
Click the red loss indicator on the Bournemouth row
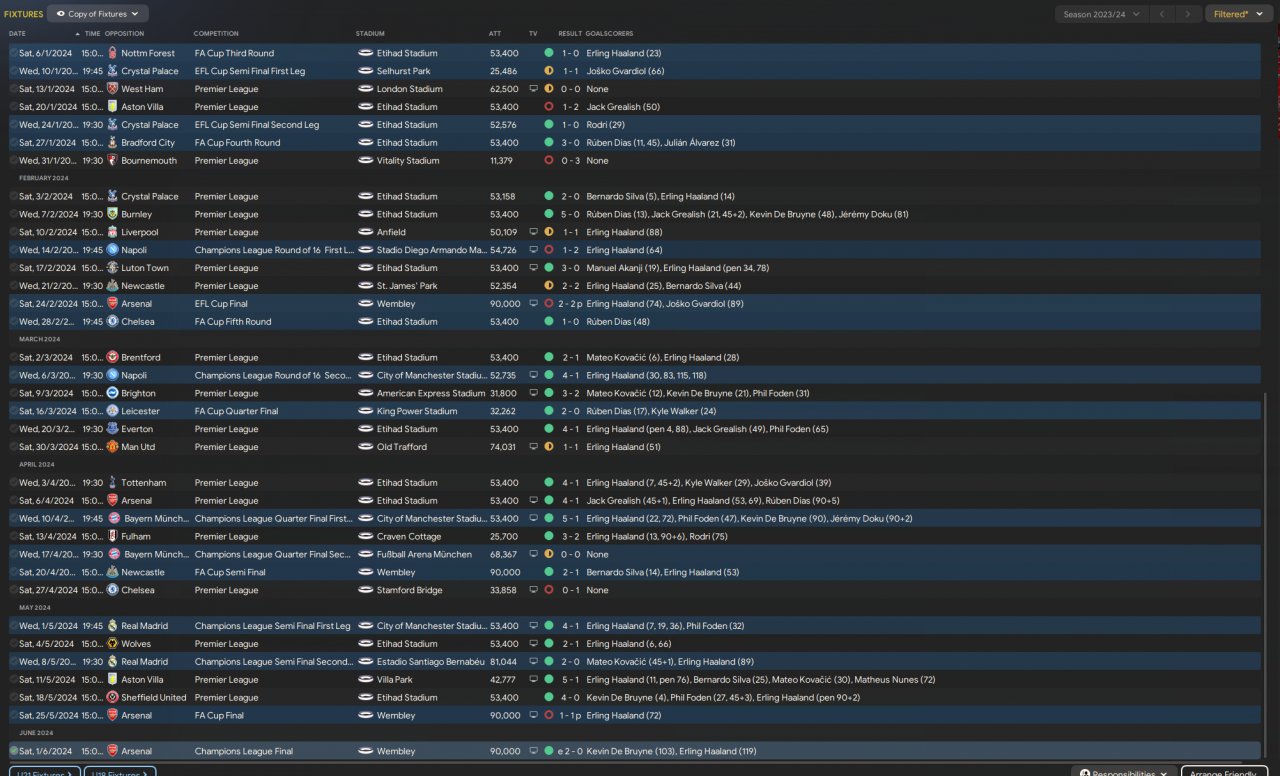click(548, 160)
